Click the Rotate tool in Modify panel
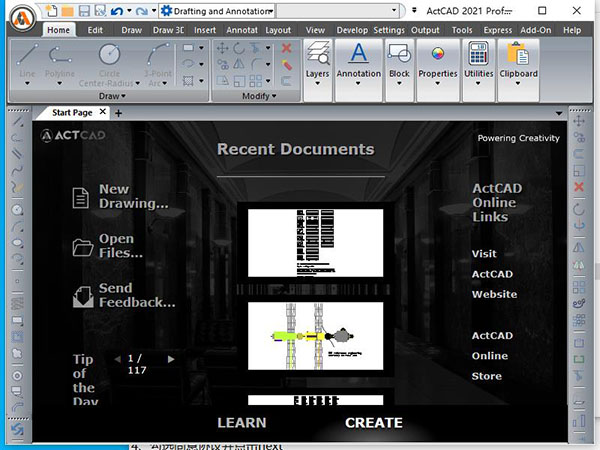The image size is (600, 450). tap(239, 48)
